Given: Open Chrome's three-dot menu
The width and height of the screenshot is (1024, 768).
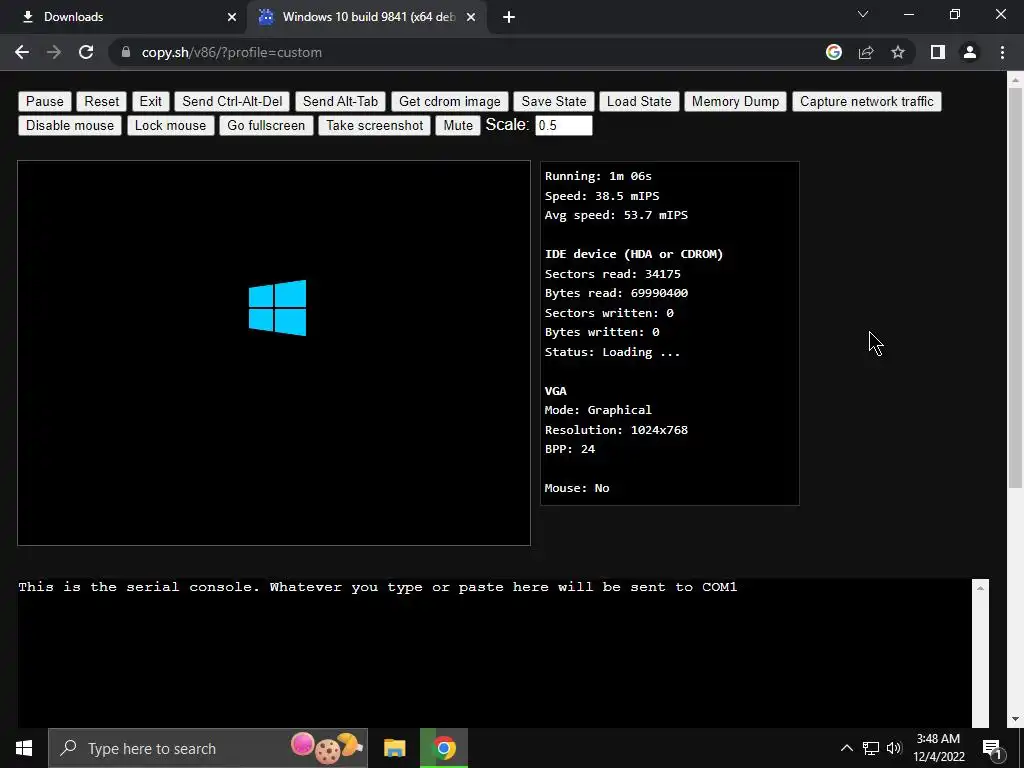Looking at the screenshot, I should tap(1002, 52).
